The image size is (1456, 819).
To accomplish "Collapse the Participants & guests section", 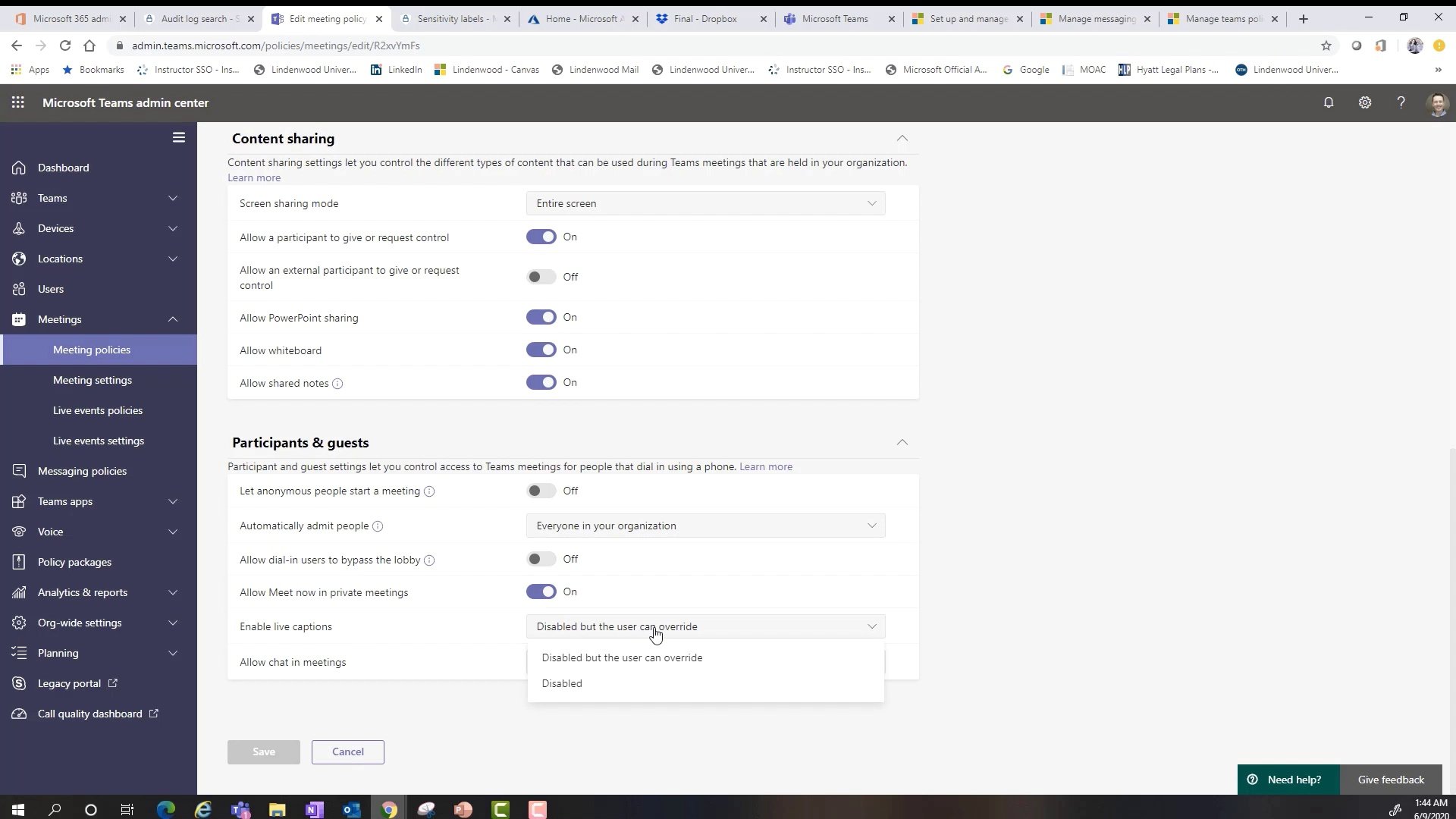I will 902,441.
